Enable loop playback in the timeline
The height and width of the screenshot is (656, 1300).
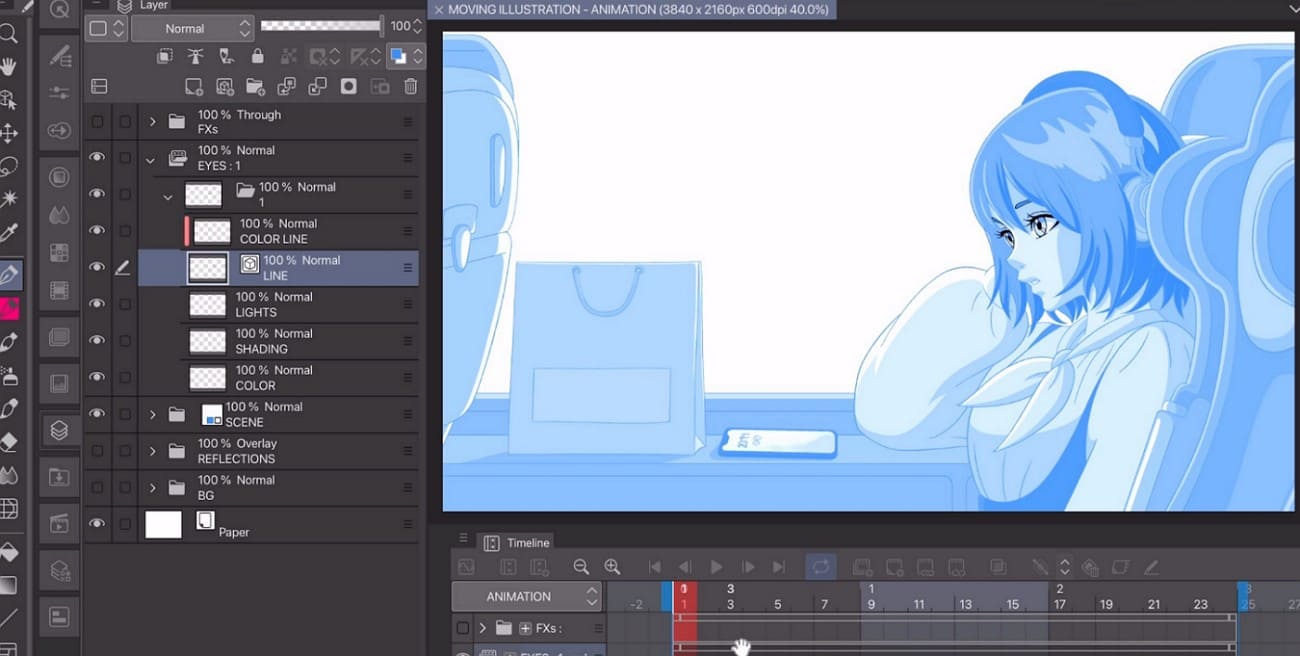tap(820, 566)
